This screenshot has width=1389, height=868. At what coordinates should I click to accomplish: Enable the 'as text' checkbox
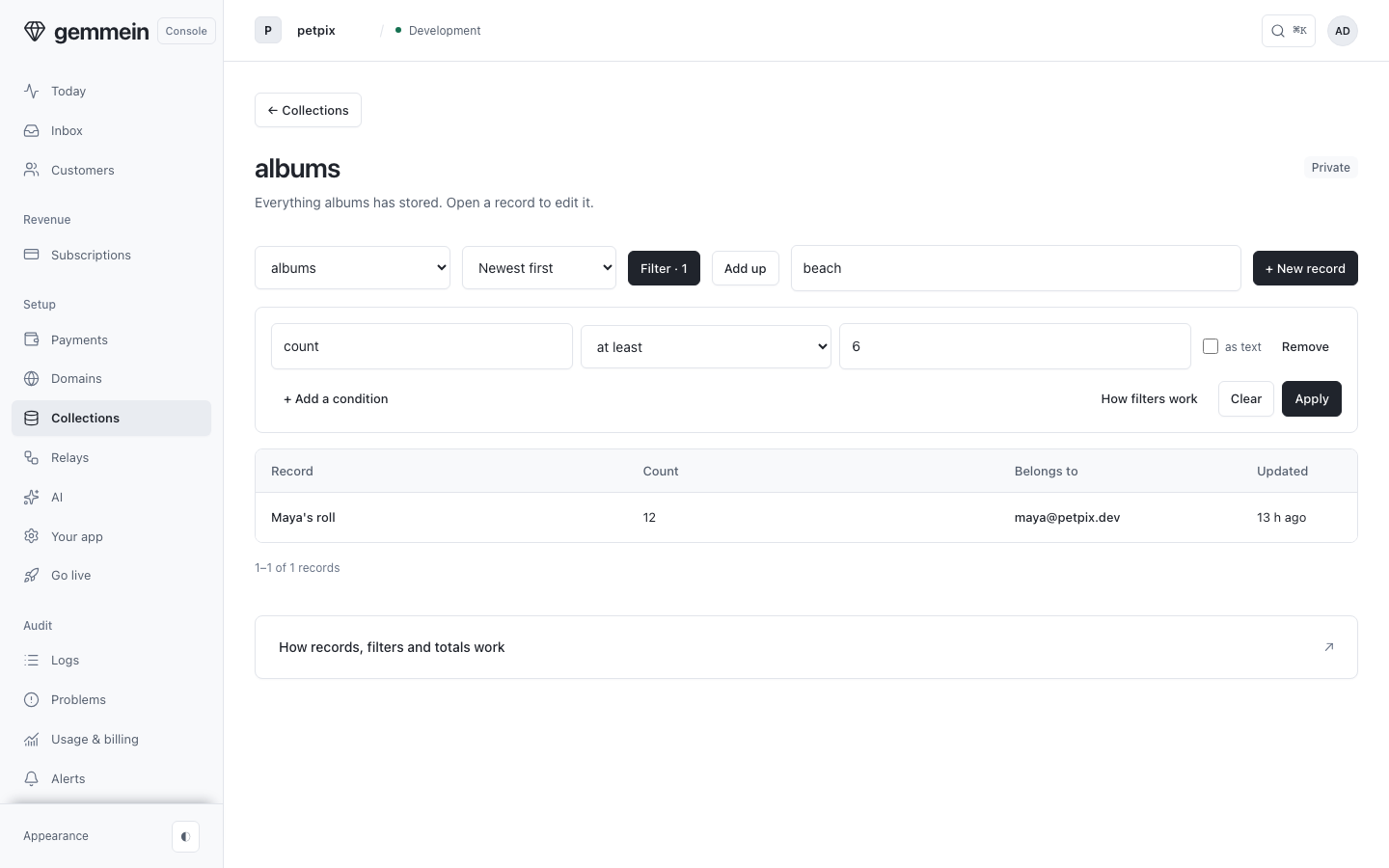coord(1211,346)
